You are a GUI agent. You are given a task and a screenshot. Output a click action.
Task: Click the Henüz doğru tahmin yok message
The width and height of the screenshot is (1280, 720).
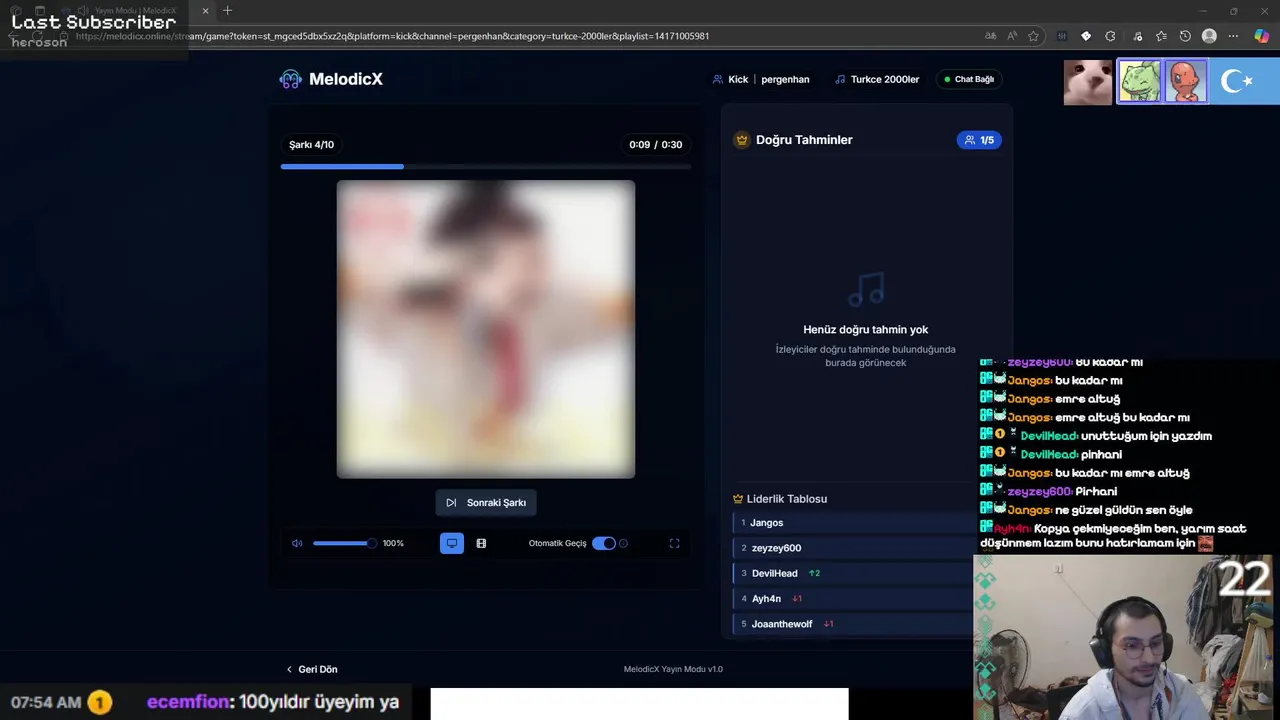[866, 329]
